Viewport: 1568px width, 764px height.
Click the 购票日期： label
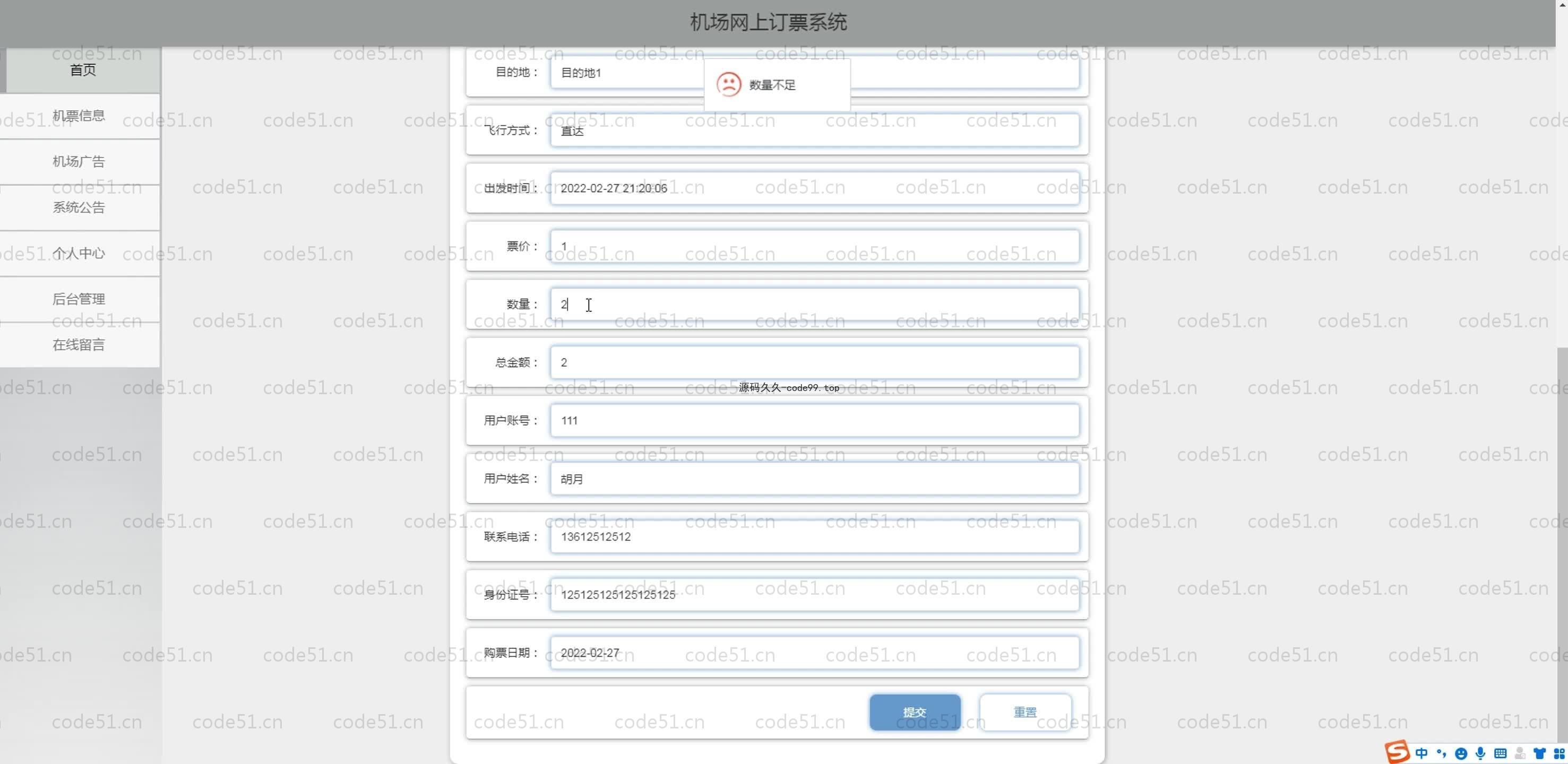coord(511,653)
